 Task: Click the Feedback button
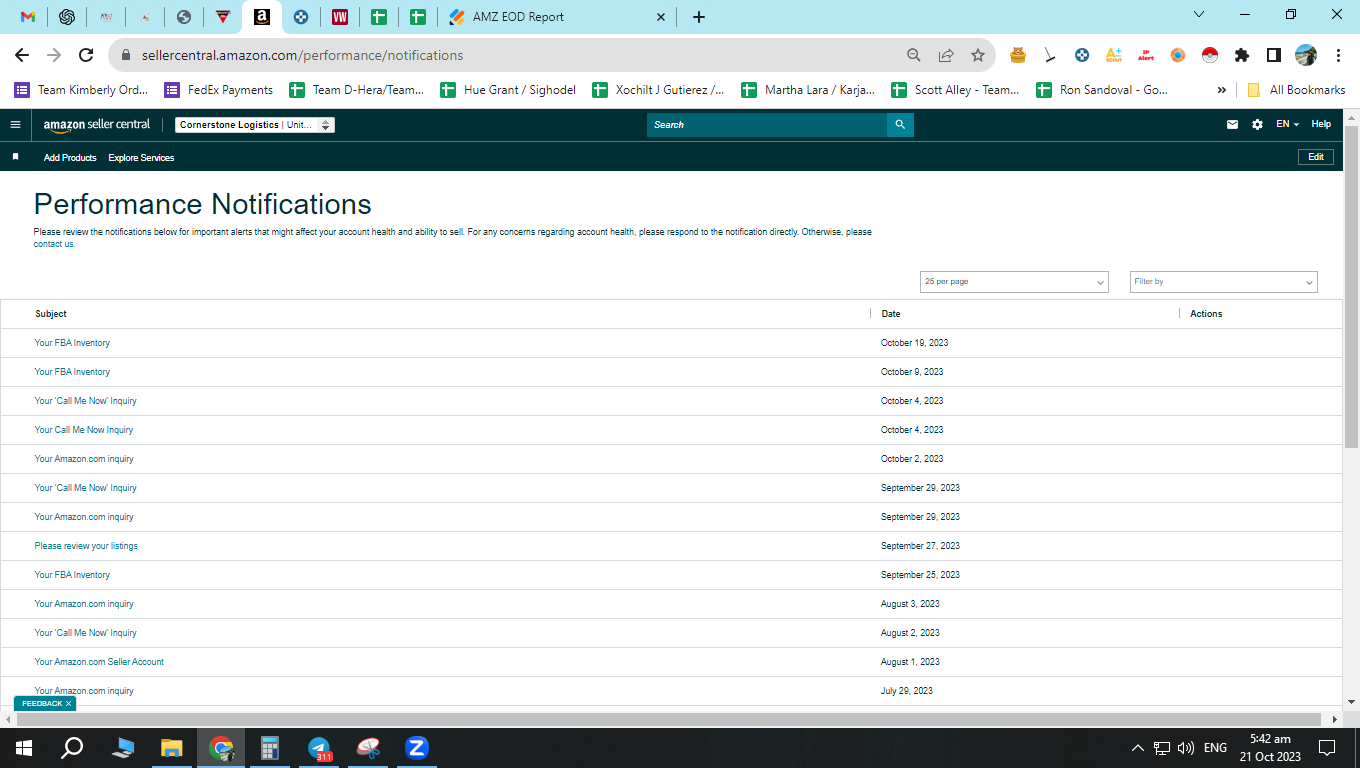(42, 704)
